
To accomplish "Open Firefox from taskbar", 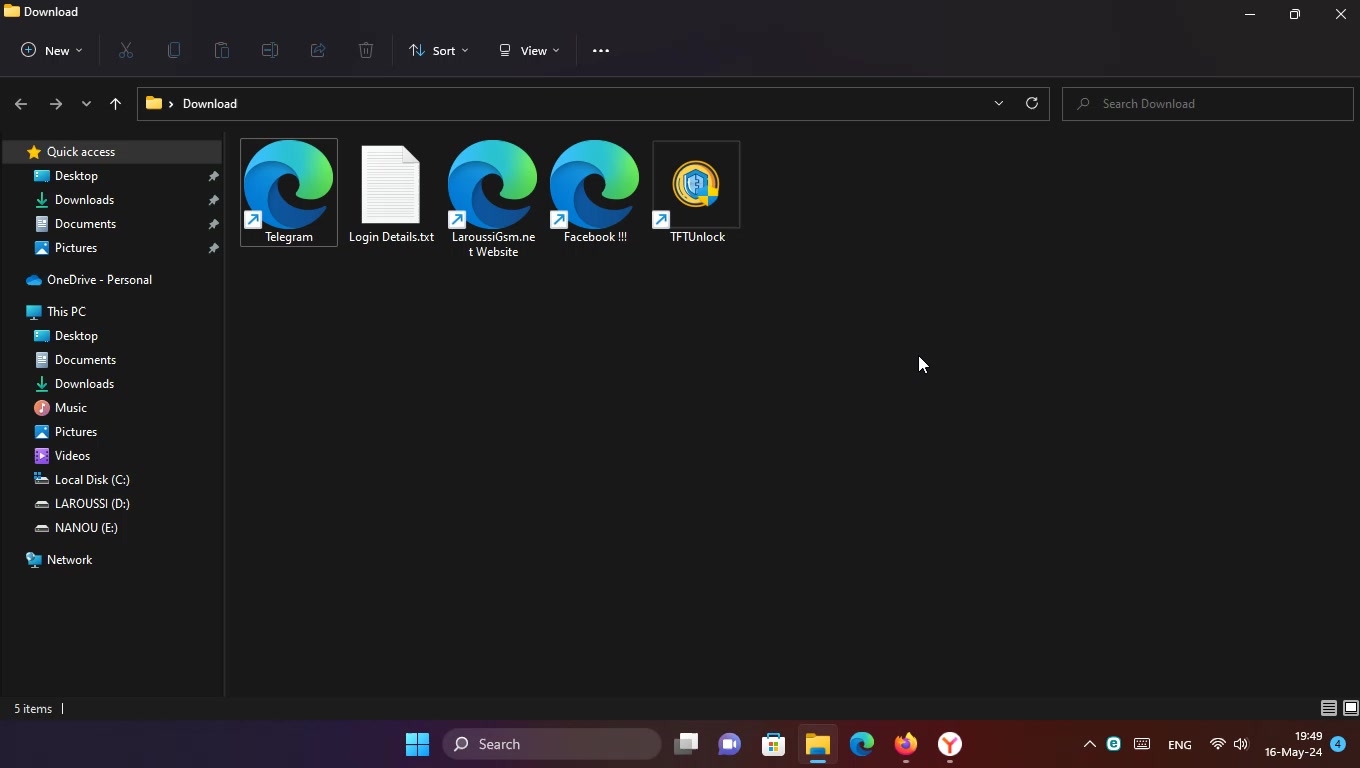I will [906, 744].
